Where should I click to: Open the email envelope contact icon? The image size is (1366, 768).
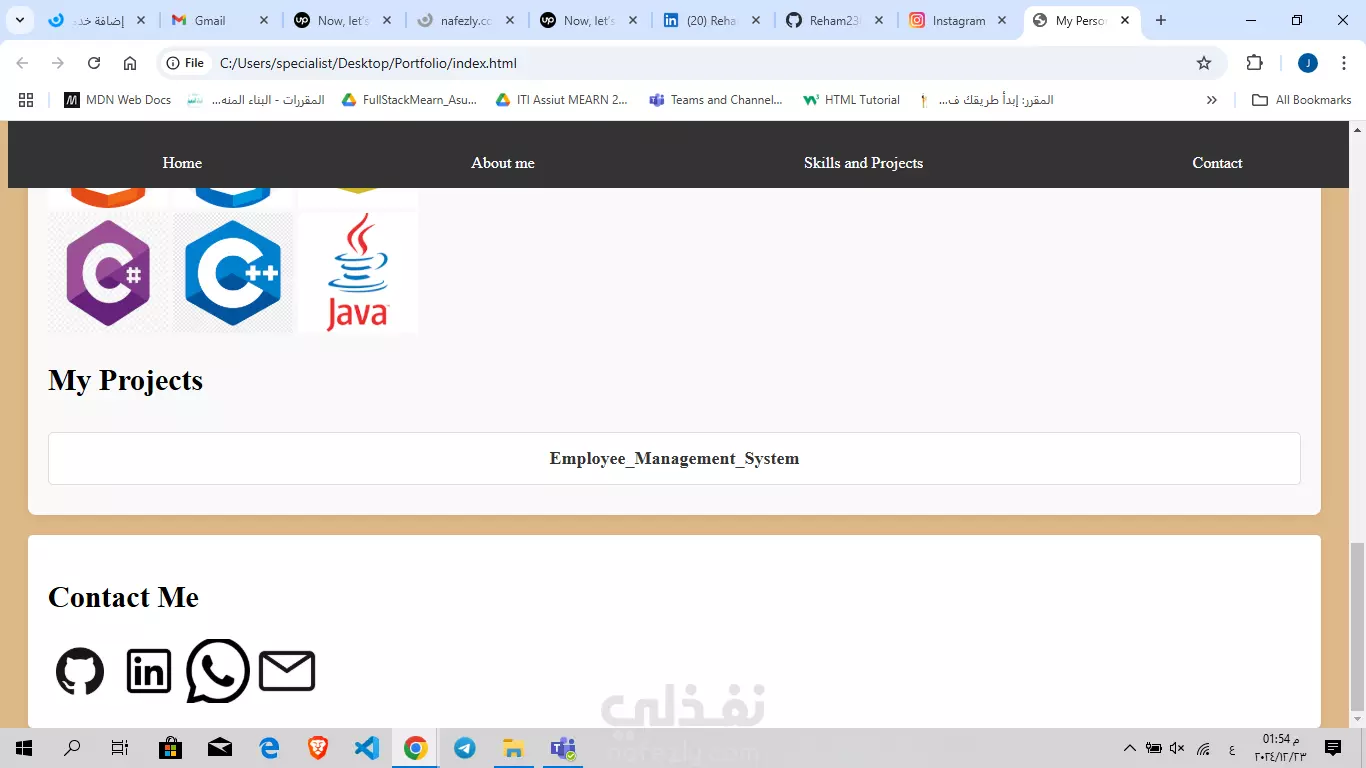pyautogui.click(x=287, y=671)
